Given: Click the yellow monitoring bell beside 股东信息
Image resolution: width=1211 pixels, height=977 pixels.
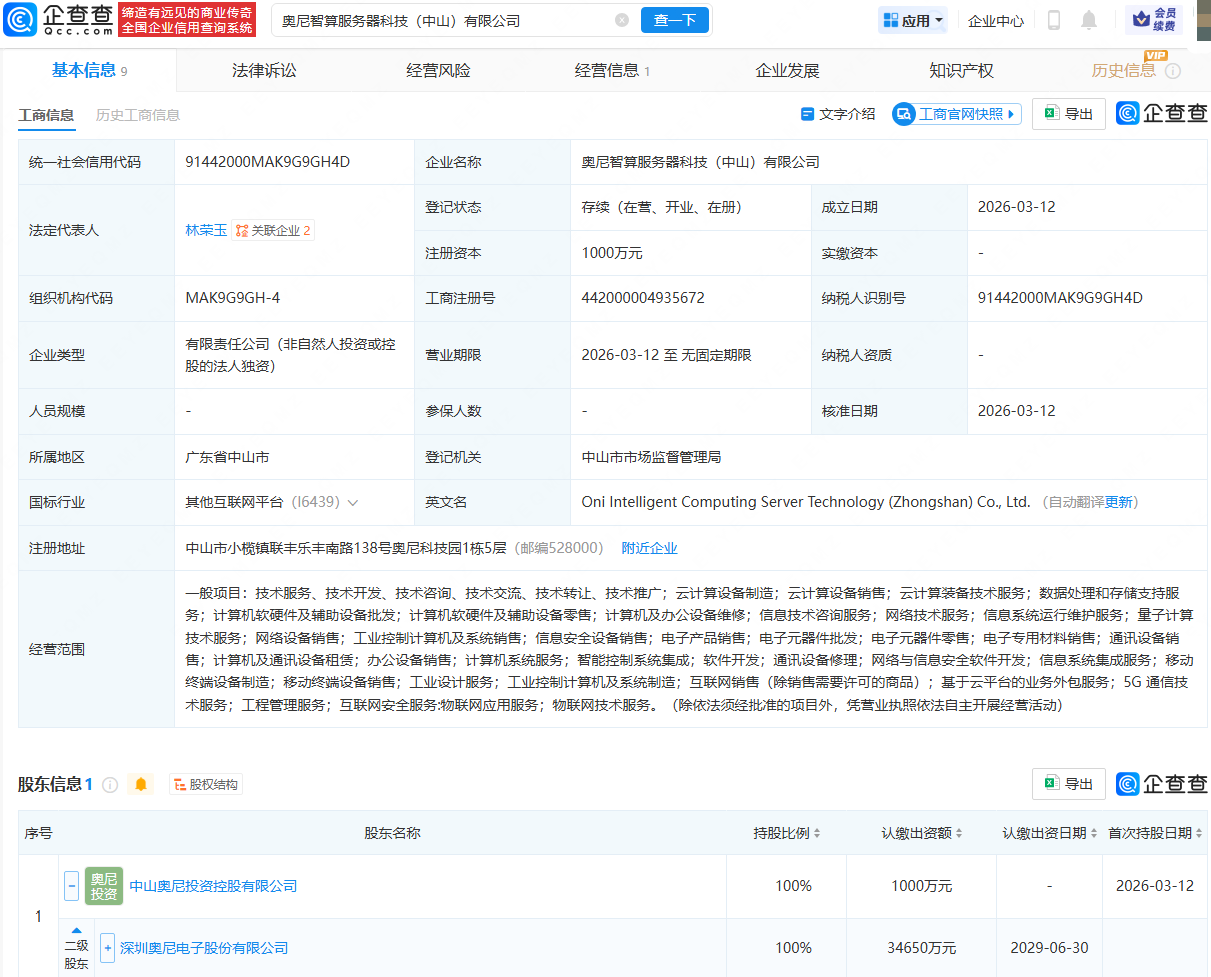Looking at the screenshot, I should [x=140, y=784].
